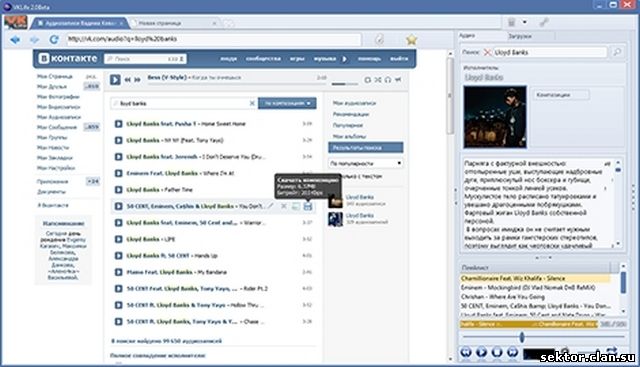
Task: Play Lloyd Banks – LPE track
Action: tap(118, 239)
